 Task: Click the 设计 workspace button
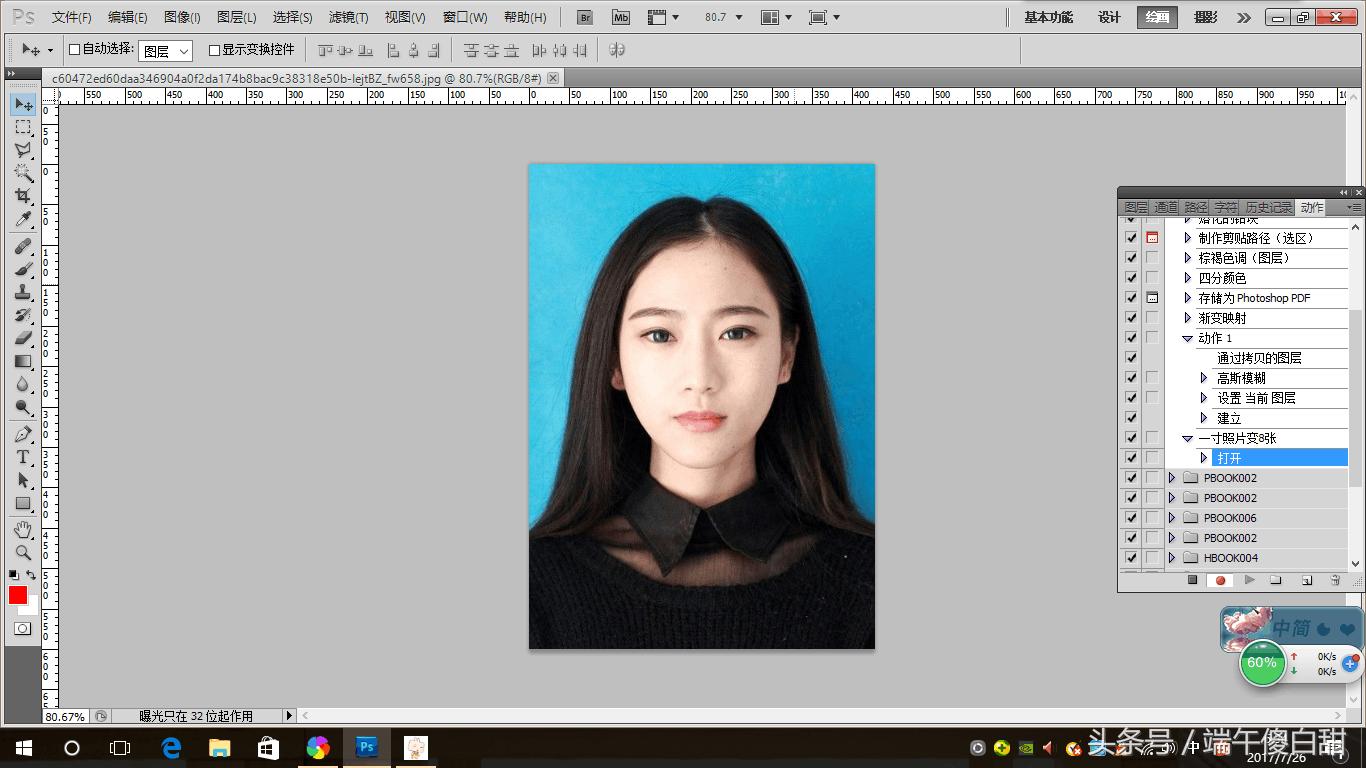tap(1109, 17)
